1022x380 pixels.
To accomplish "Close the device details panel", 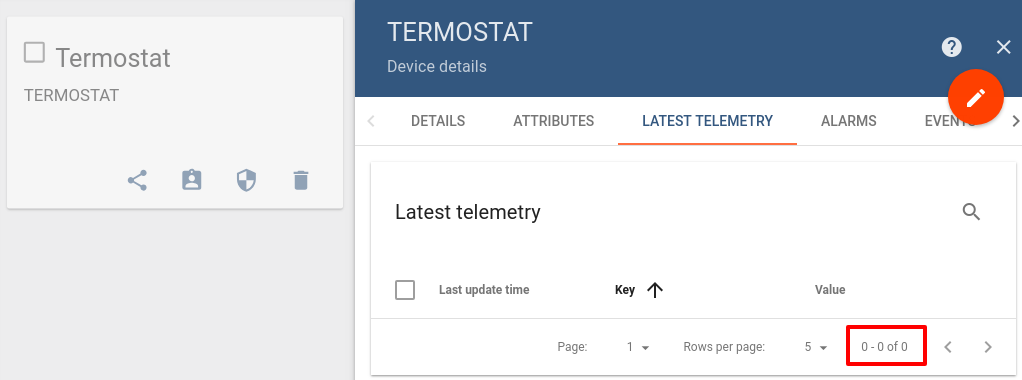I will [x=1004, y=47].
